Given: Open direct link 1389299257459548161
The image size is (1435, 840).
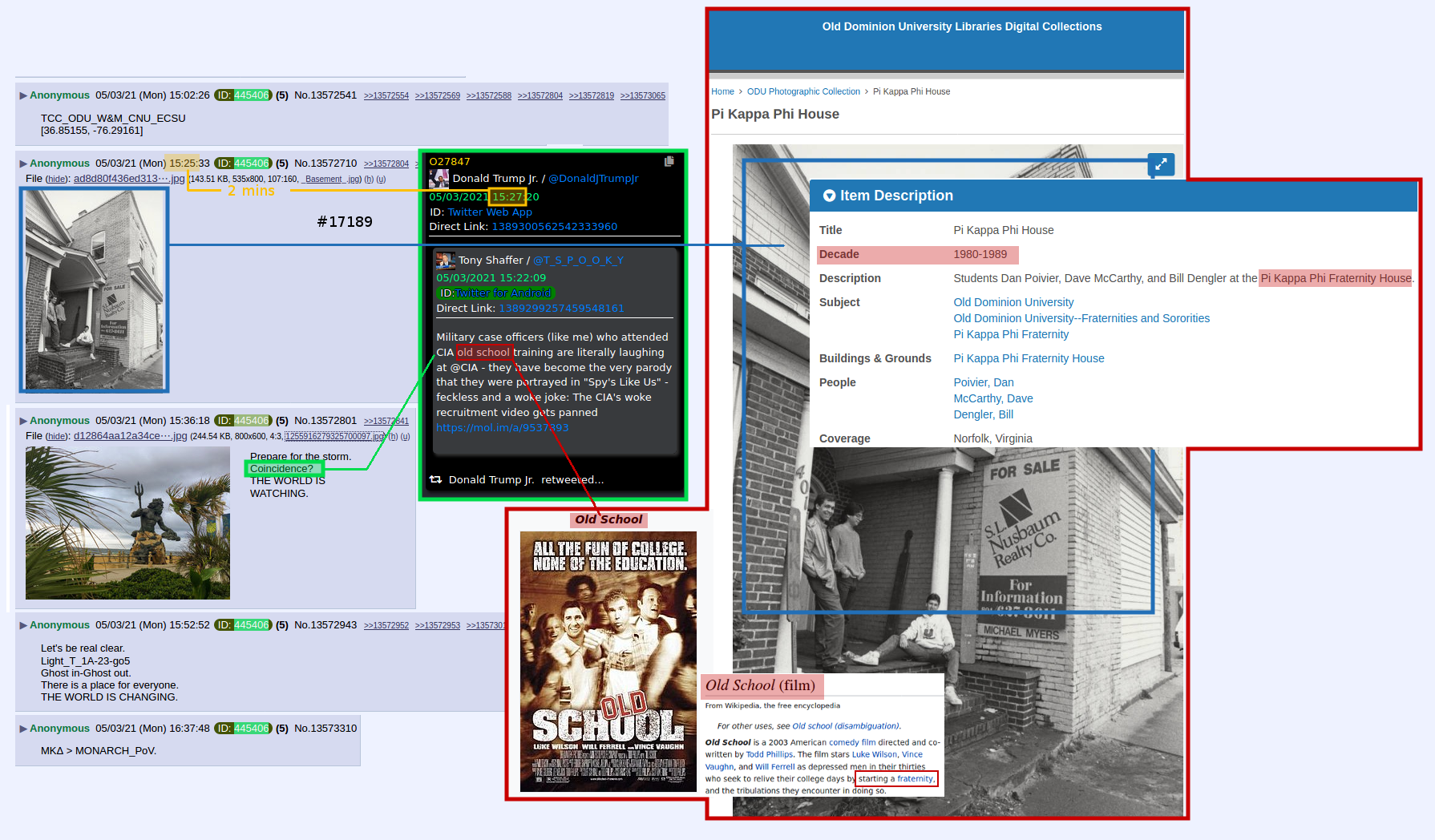Looking at the screenshot, I should click(x=561, y=309).
